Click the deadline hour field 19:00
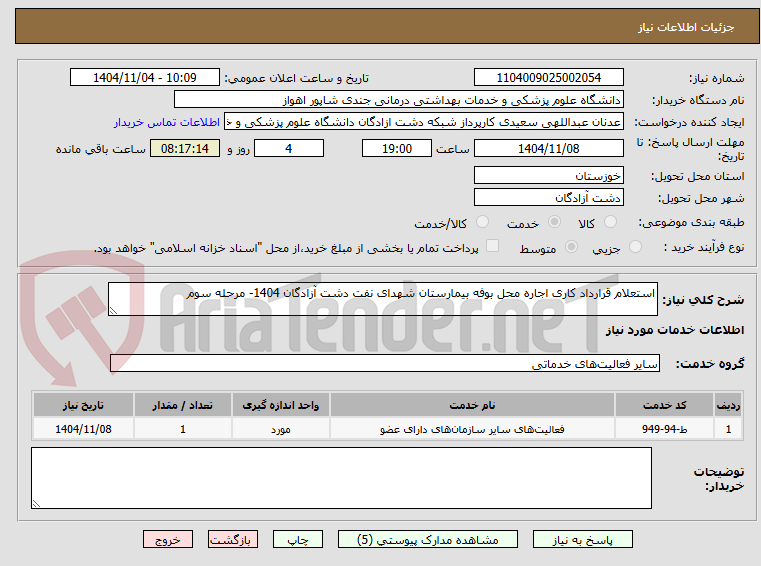The width and height of the screenshot is (761, 566). (397, 149)
